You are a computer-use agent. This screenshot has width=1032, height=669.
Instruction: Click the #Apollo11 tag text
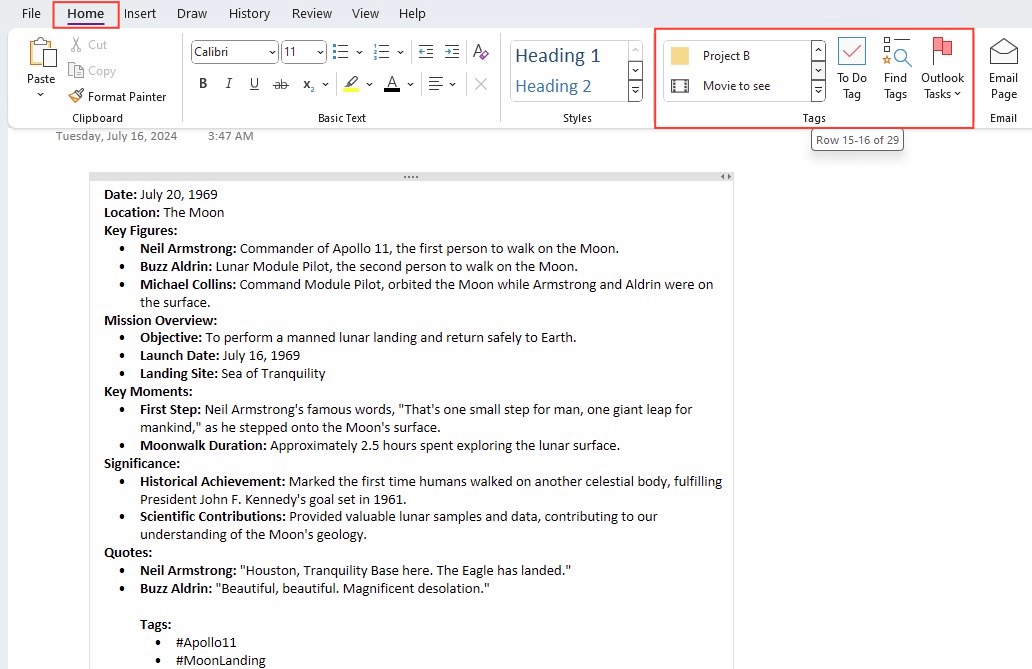tap(206, 643)
